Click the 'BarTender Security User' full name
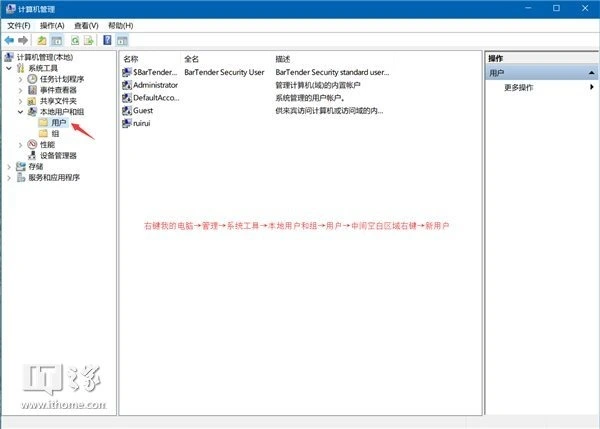 coord(224,72)
